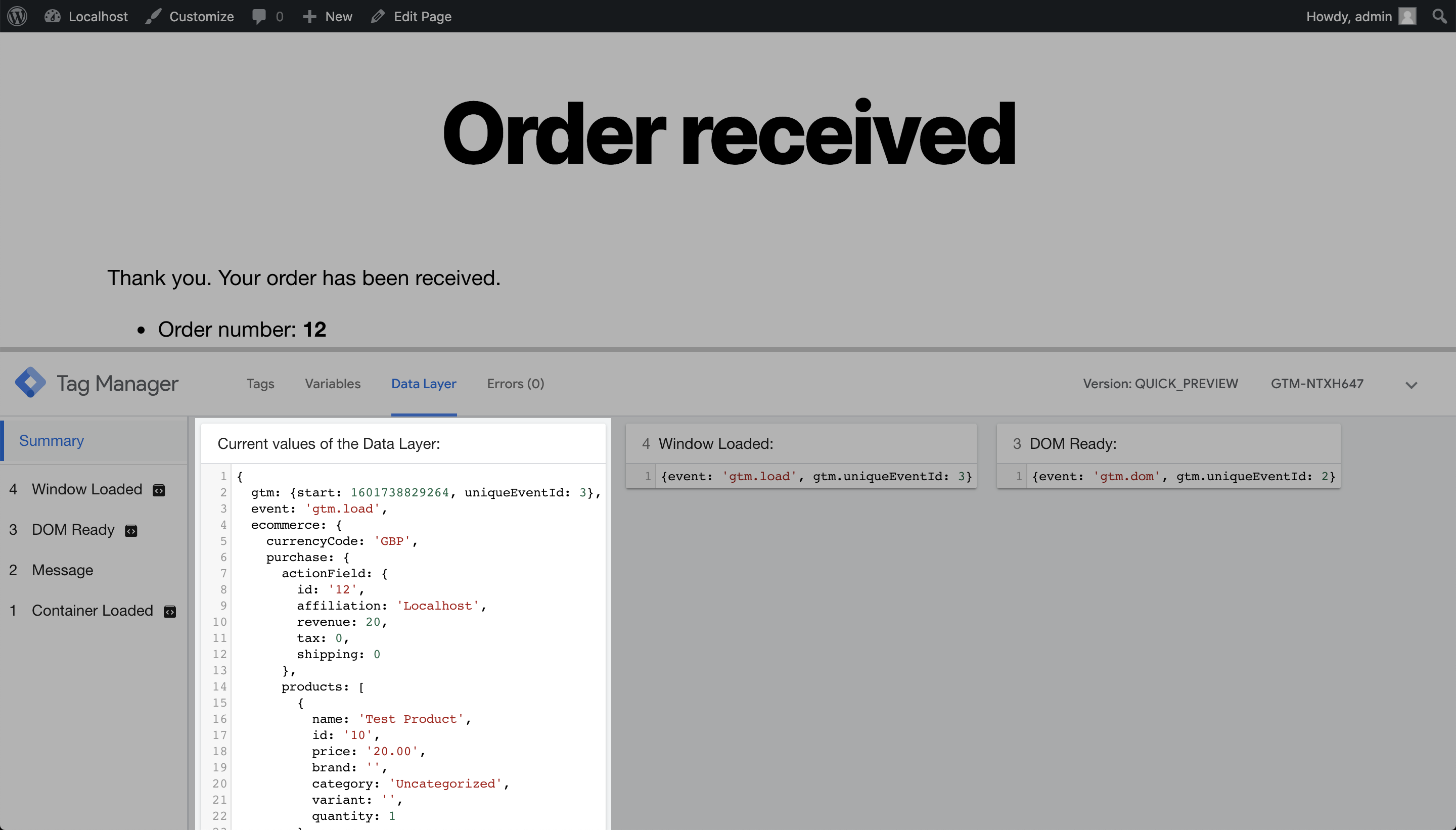Select the Tags tab in Tag Manager
Viewport: 1456px width, 830px height.
click(x=261, y=384)
